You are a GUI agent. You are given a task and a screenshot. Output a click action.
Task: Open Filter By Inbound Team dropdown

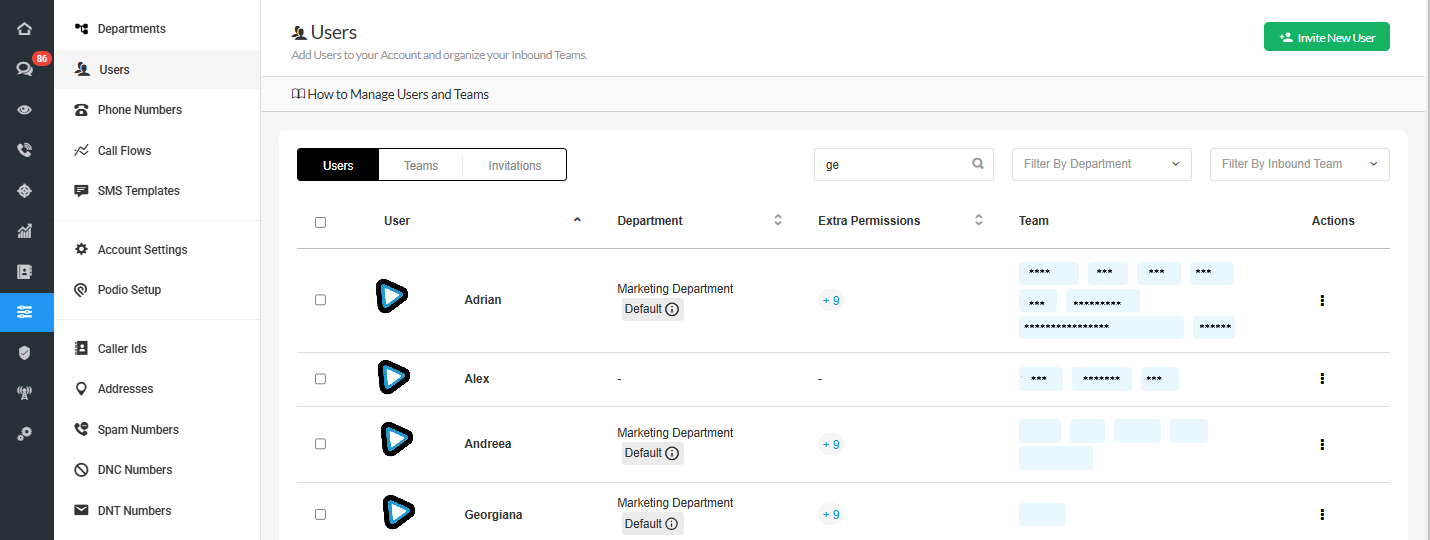tap(1299, 164)
